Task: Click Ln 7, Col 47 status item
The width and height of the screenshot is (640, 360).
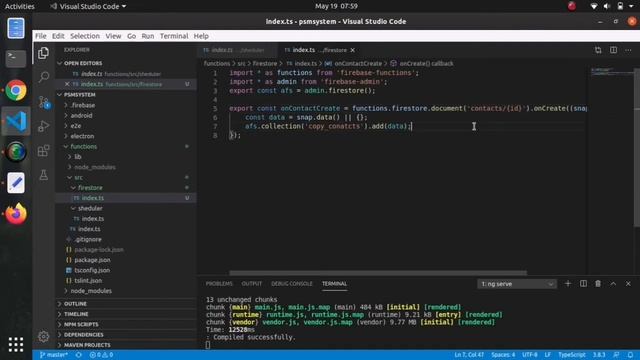Action: coord(469,355)
